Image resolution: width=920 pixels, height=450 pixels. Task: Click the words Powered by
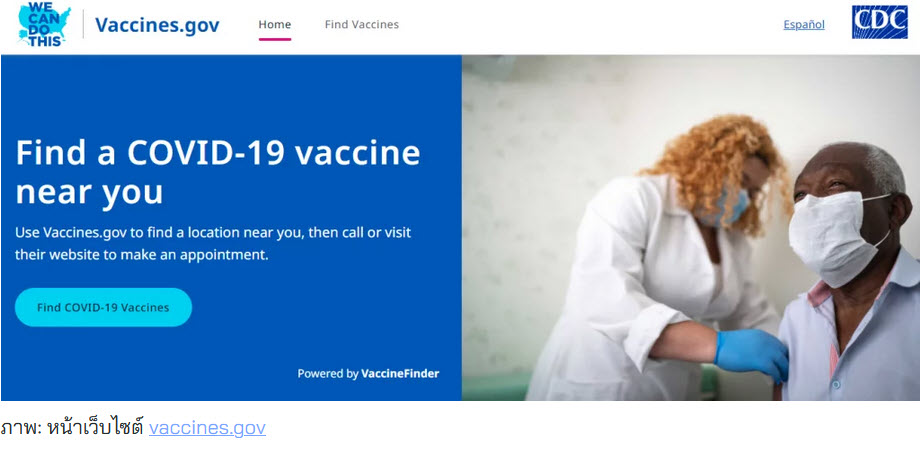[327, 374]
